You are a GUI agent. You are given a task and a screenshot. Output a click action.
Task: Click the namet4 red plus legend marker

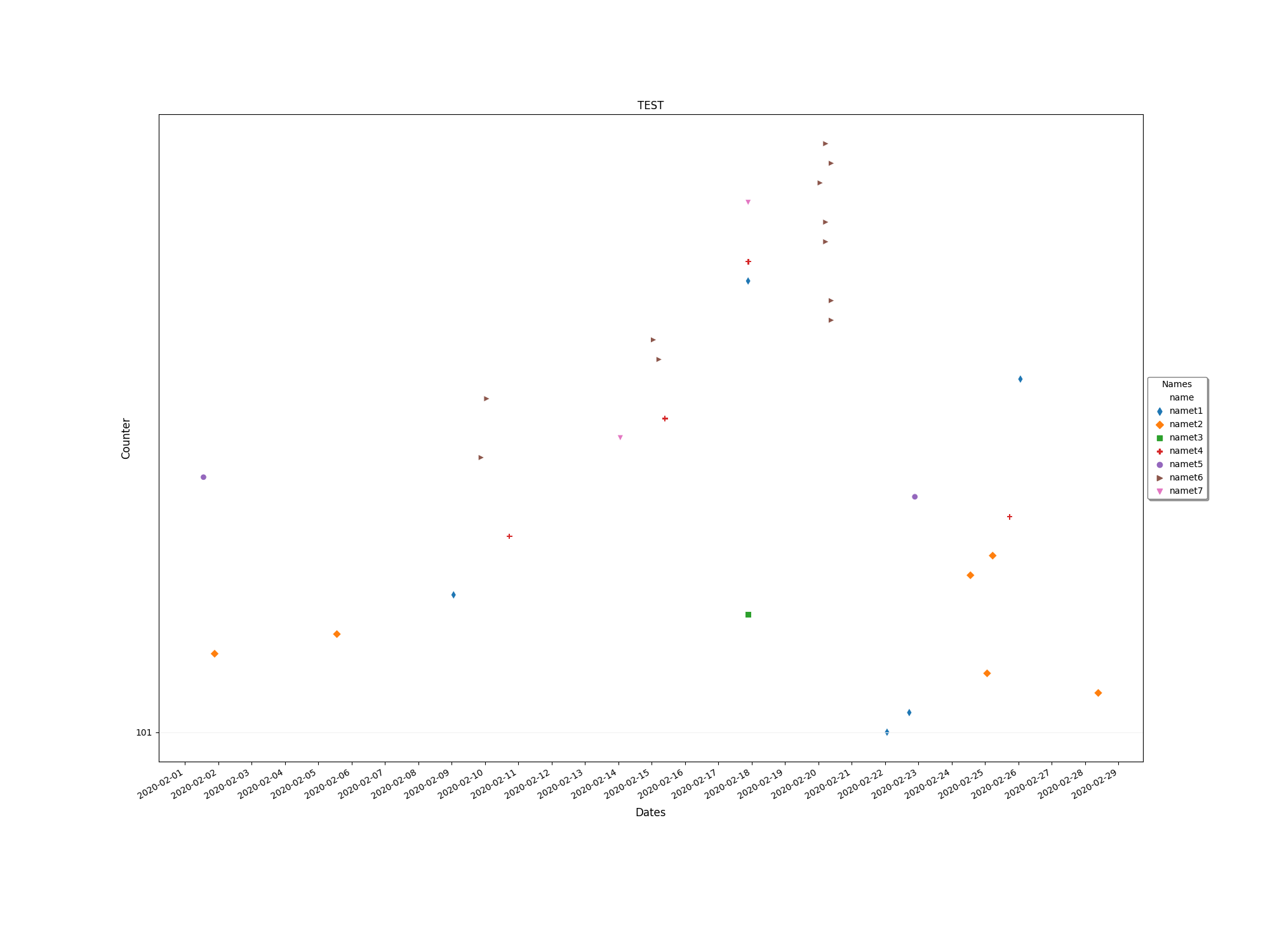tap(1160, 451)
